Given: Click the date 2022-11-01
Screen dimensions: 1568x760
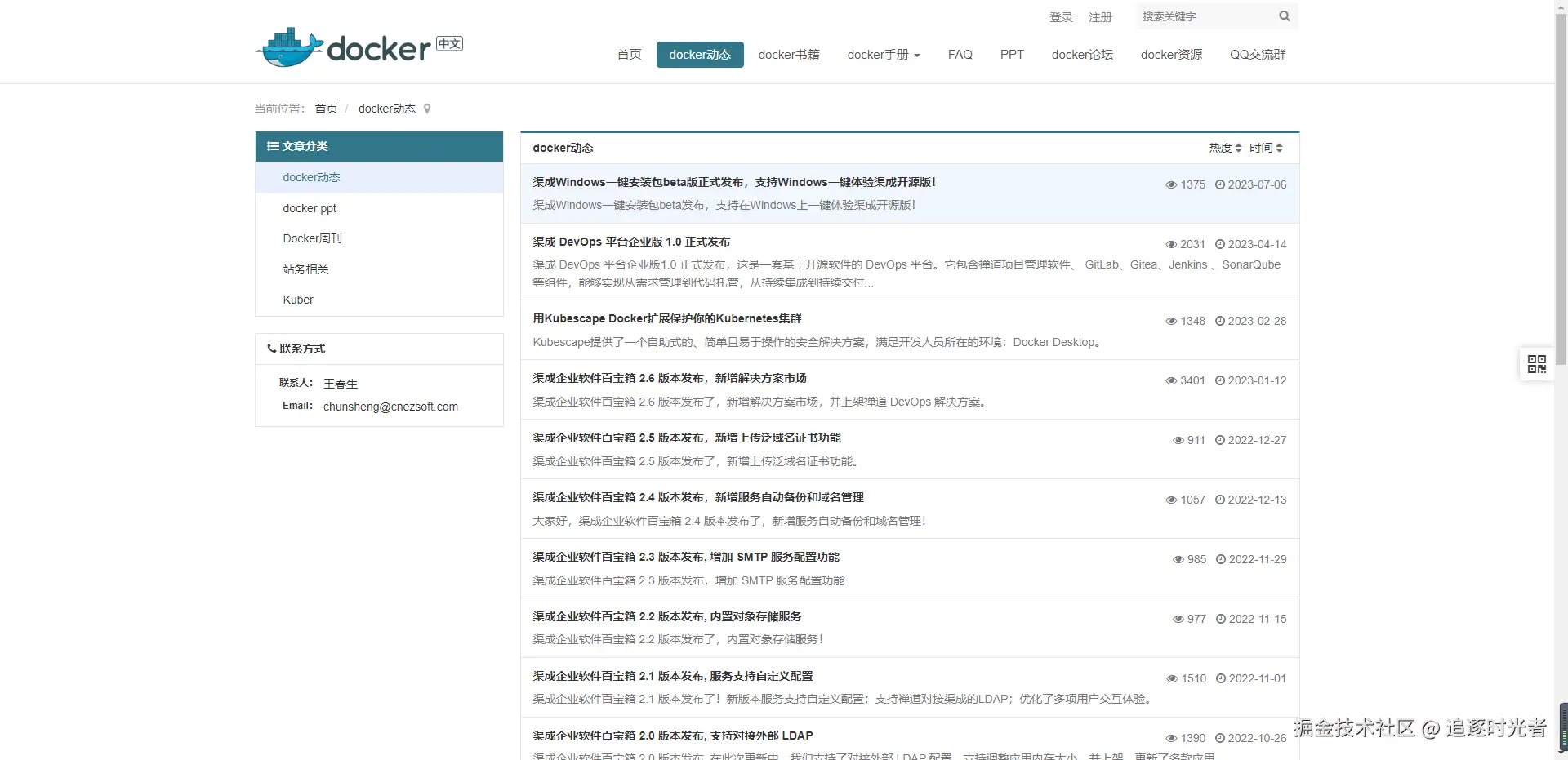Looking at the screenshot, I should (1258, 678).
